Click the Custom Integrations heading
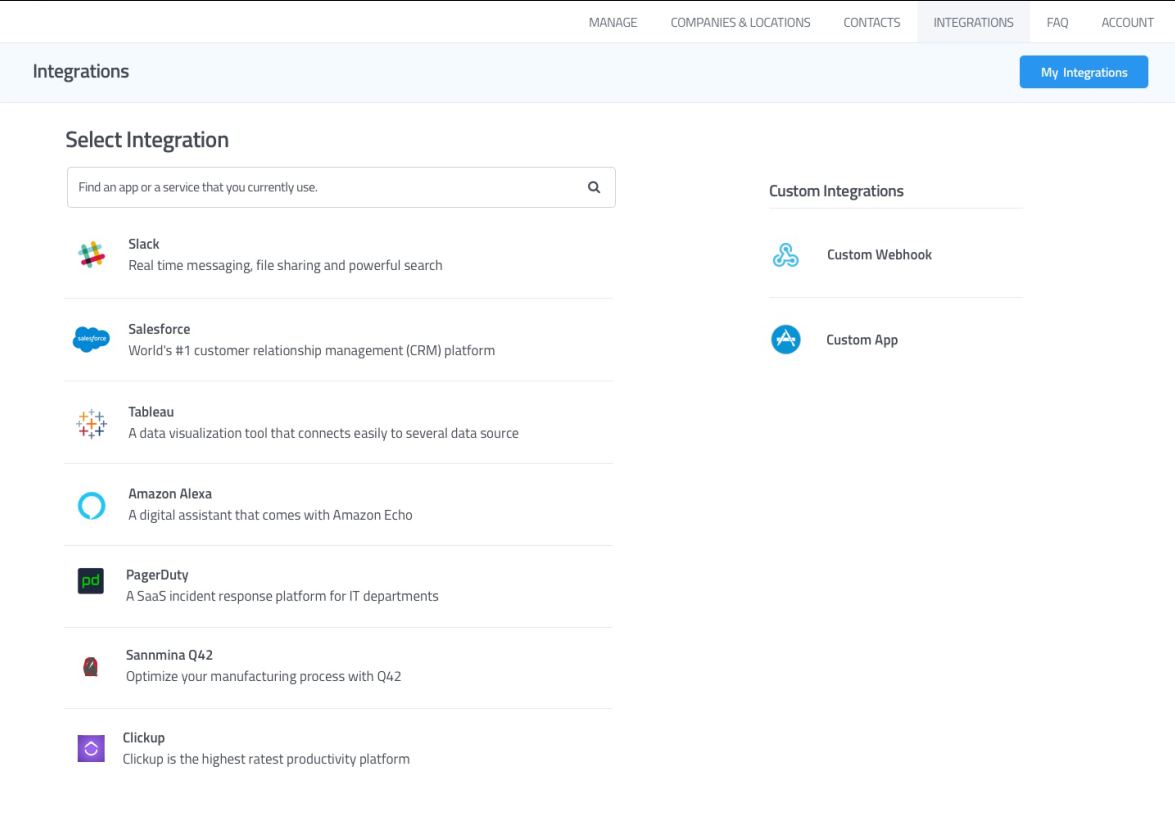Viewport: 1175px width, 817px height. coord(836,191)
